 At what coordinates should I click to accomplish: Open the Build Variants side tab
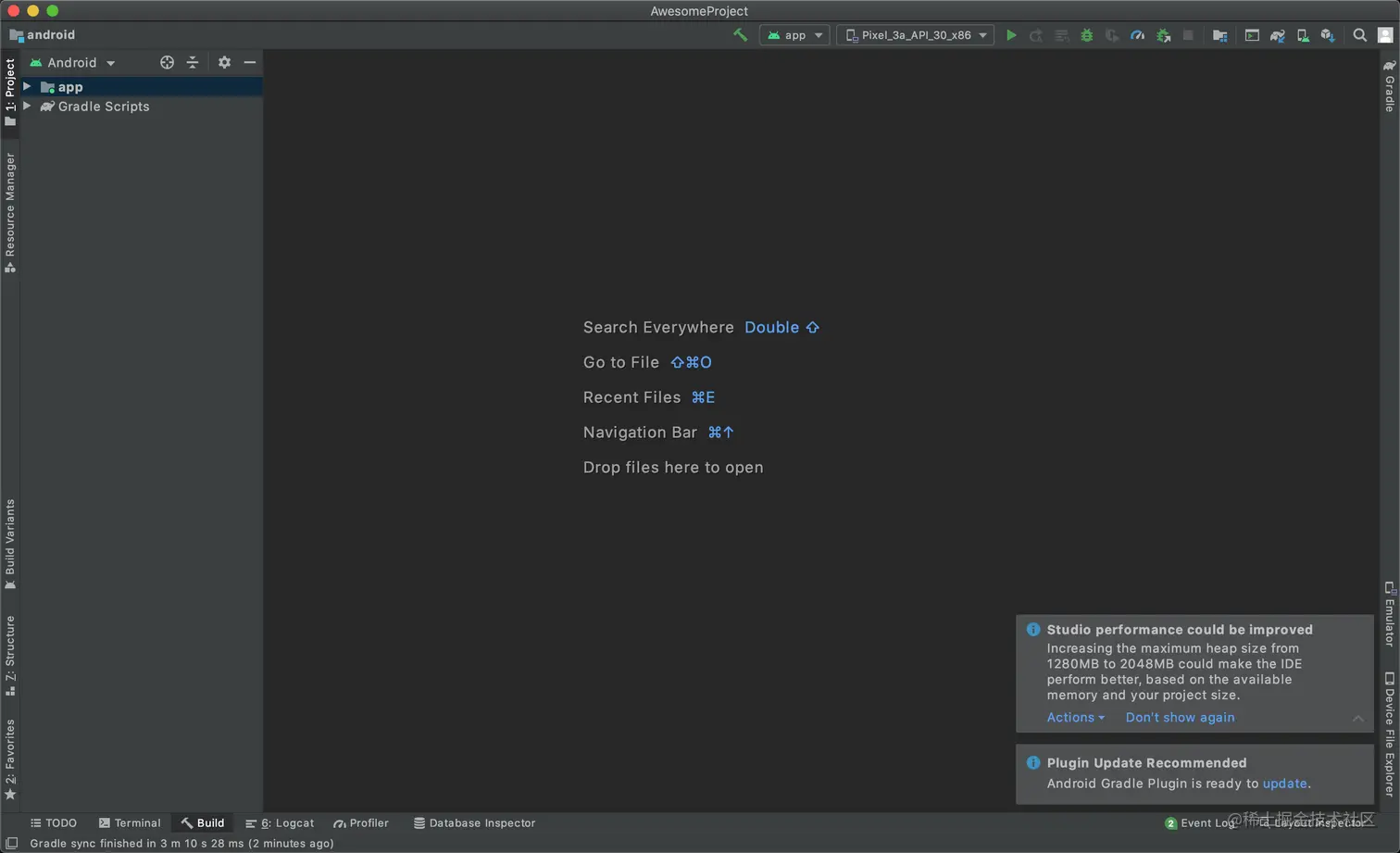point(10,545)
